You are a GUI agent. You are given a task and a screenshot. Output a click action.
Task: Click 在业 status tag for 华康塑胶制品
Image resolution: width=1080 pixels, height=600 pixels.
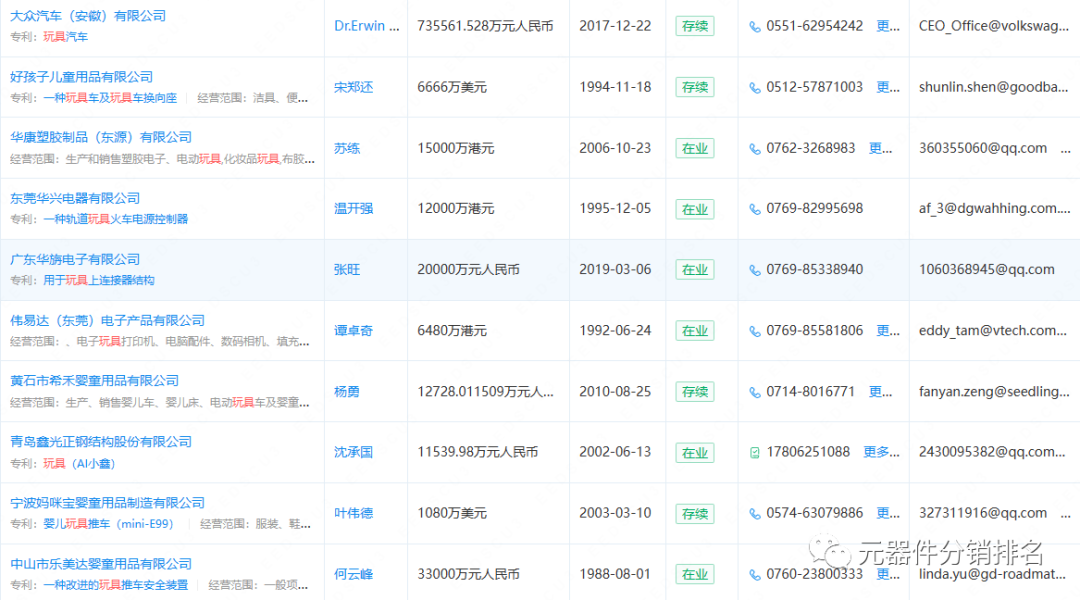tap(694, 148)
